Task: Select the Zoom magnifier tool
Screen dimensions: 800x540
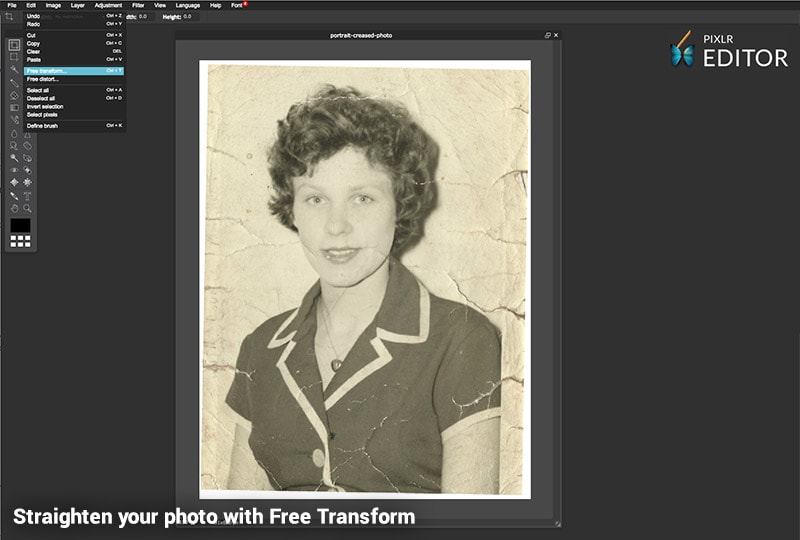Action: [27, 208]
